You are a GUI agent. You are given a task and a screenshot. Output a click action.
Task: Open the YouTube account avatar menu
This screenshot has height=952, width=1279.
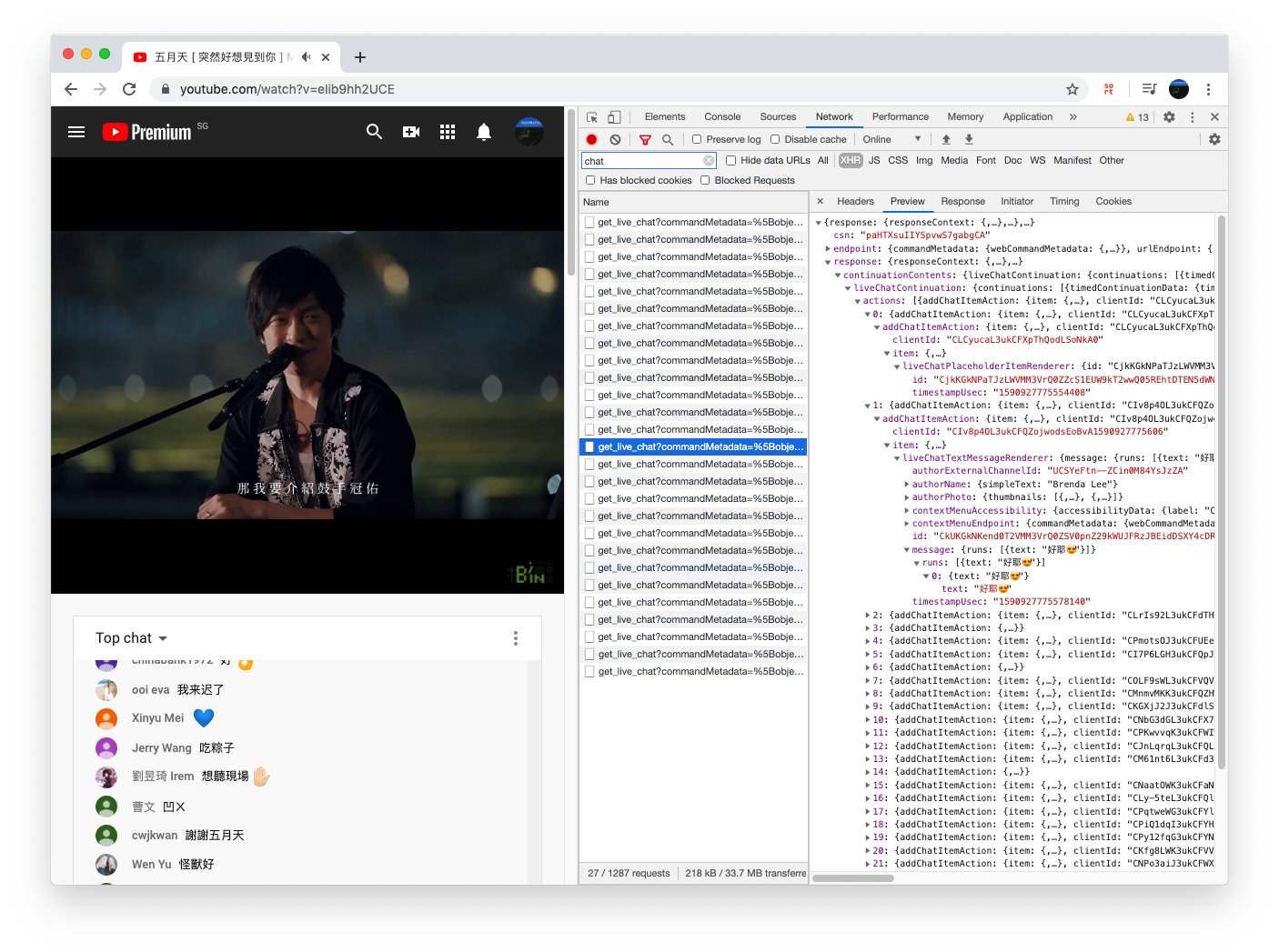pyautogui.click(x=529, y=132)
